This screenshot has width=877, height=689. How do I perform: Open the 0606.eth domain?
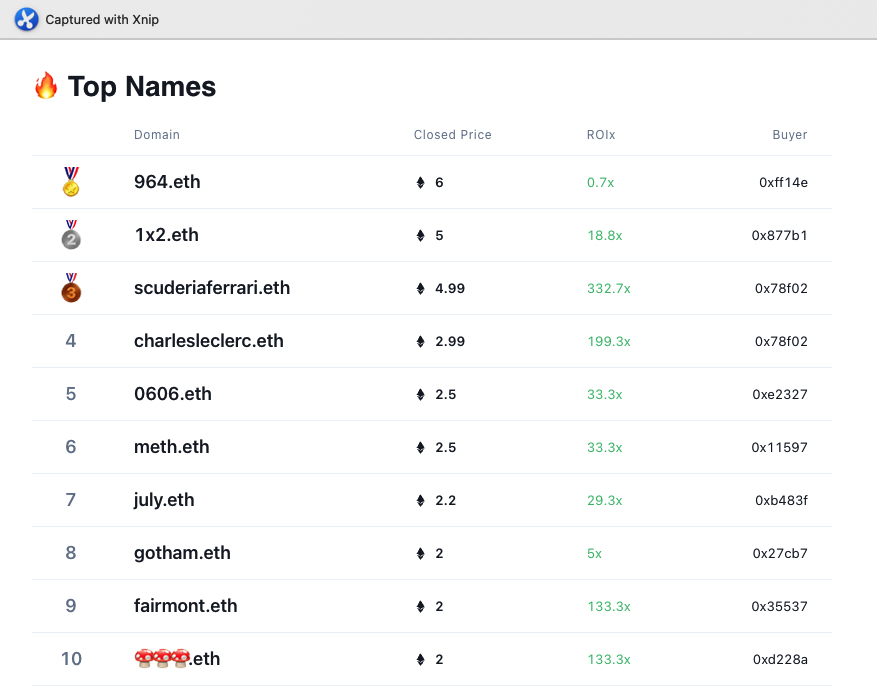click(x=173, y=394)
